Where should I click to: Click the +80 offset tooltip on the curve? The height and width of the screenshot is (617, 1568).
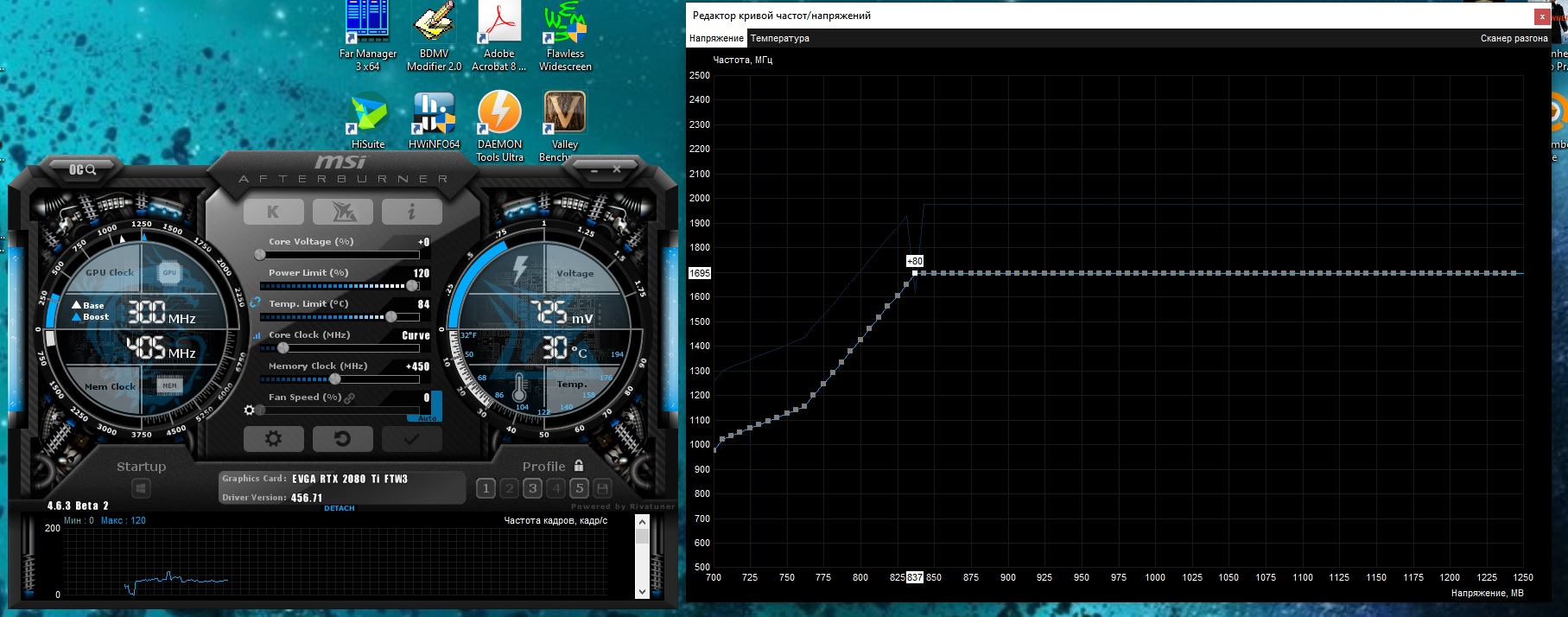[915, 261]
